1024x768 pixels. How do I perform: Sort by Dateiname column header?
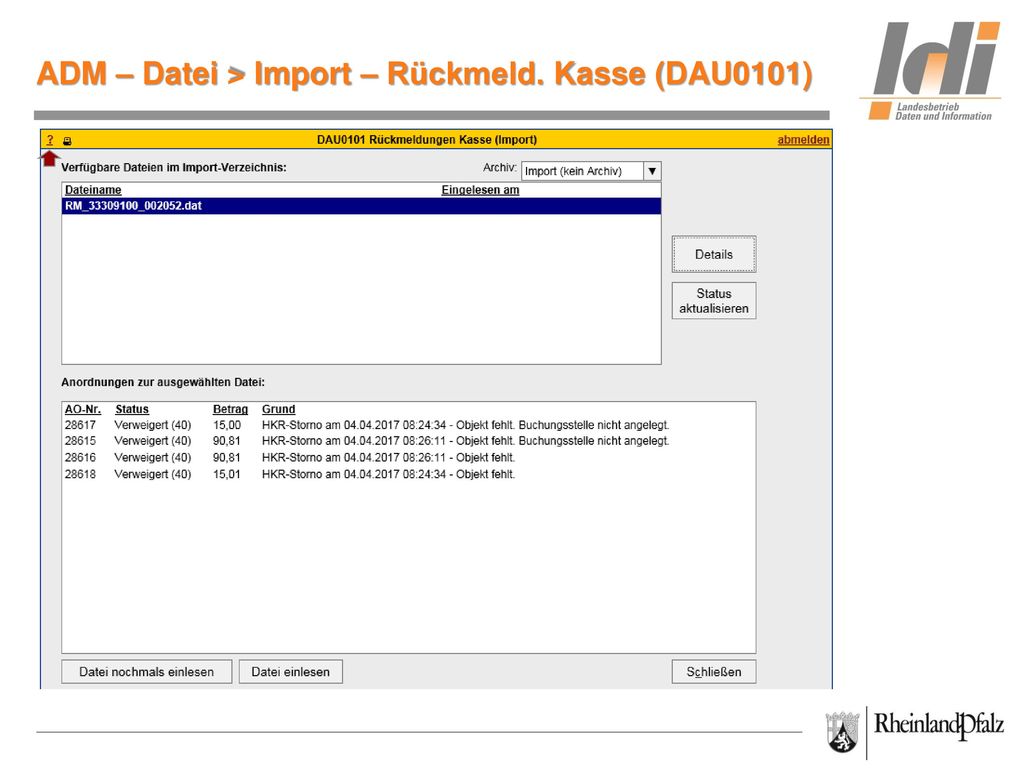(x=93, y=190)
